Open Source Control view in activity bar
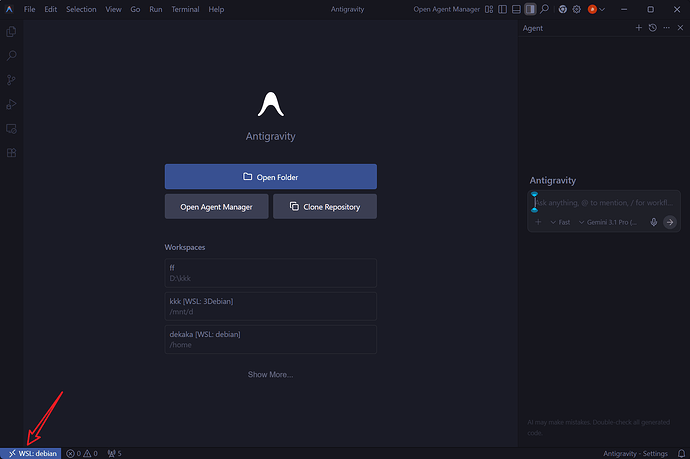The width and height of the screenshot is (690, 459). pos(11,80)
